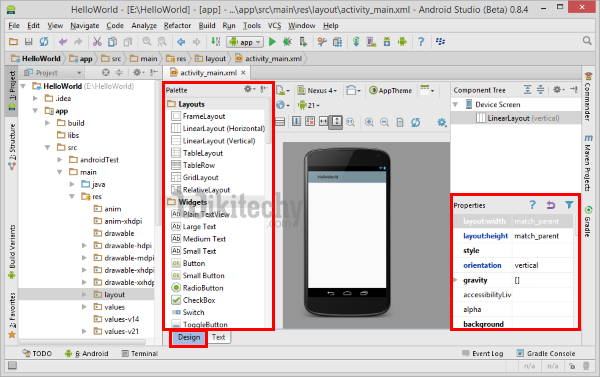The height and width of the screenshot is (377, 600).
Task: Click the res breadcrumb in navigation bar
Action: [176, 59]
